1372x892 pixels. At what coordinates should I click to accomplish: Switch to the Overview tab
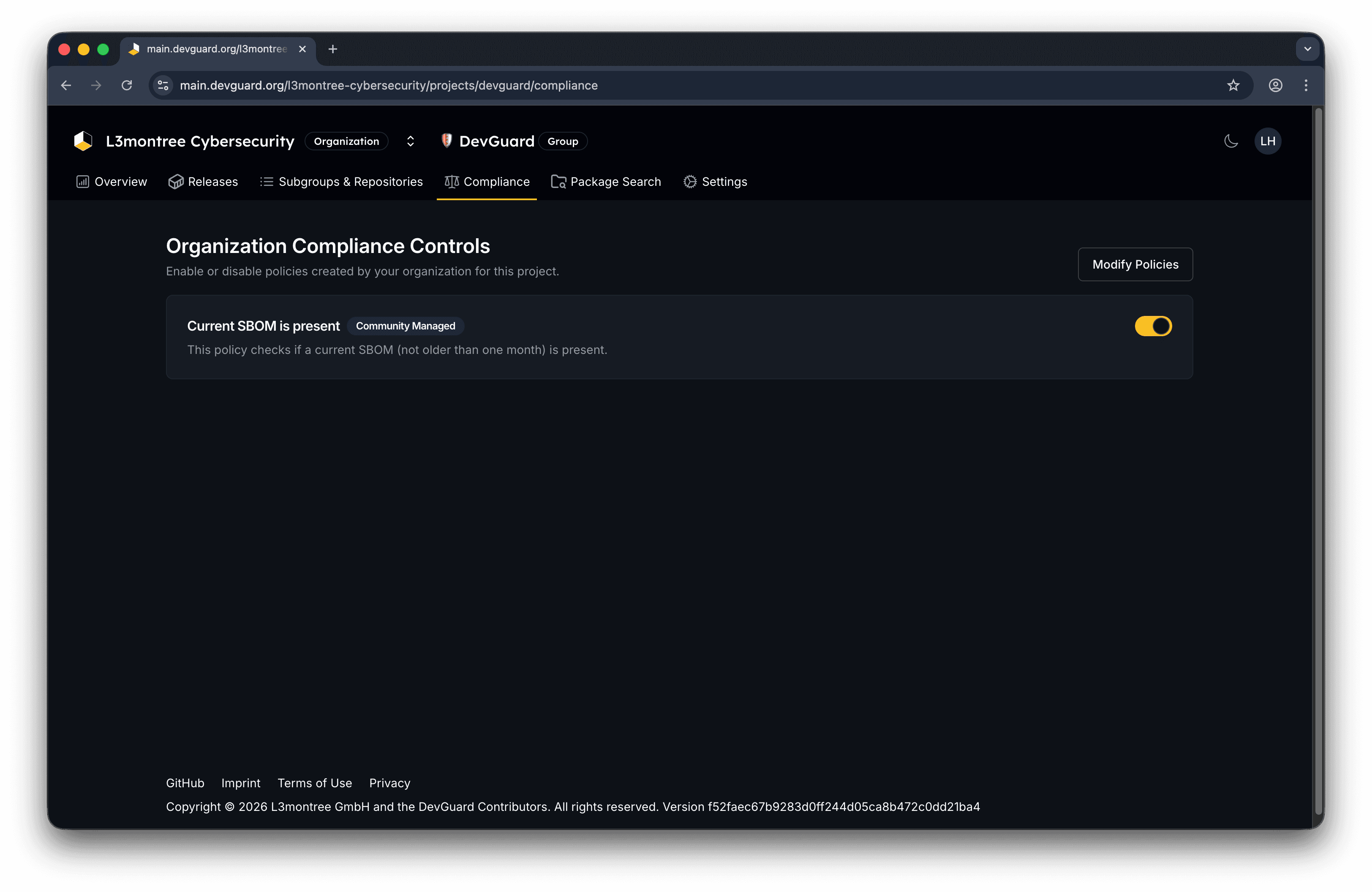click(112, 182)
